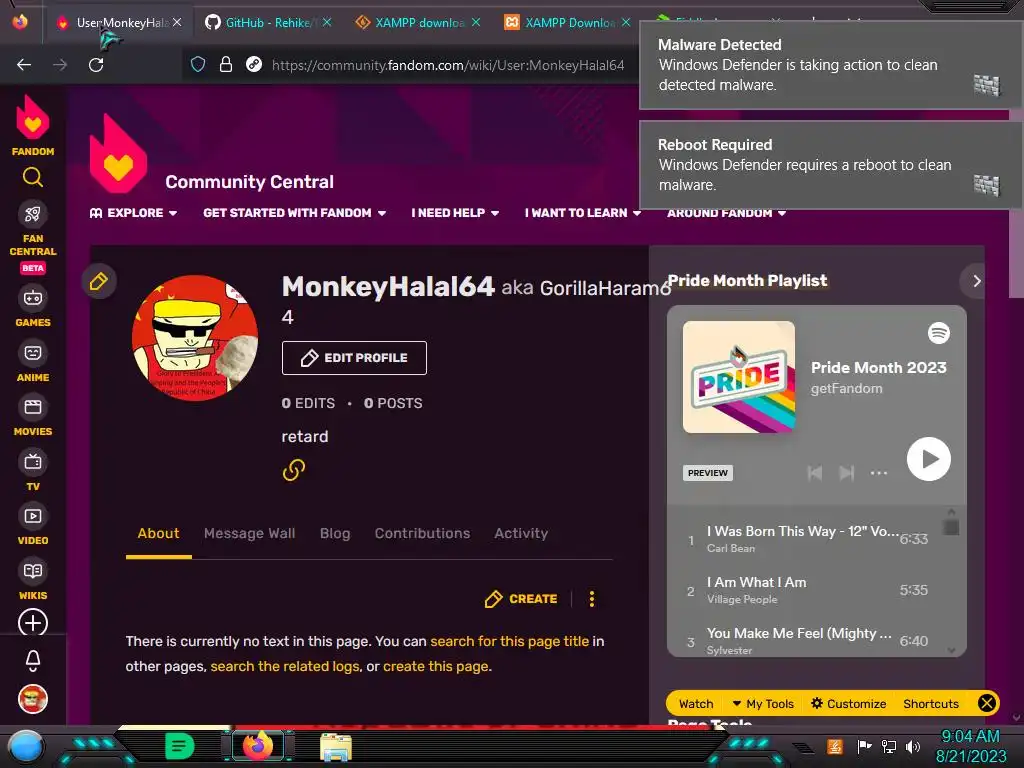Click the chain link icon under bio

tap(294, 470)
